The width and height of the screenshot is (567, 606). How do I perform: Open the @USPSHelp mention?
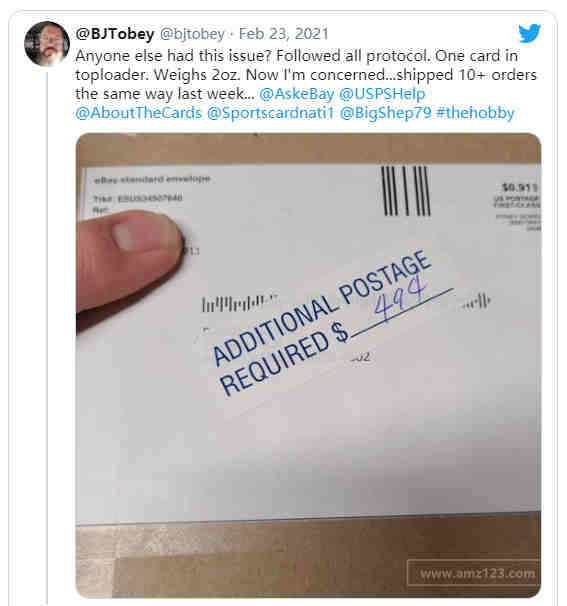pos(382,94)
